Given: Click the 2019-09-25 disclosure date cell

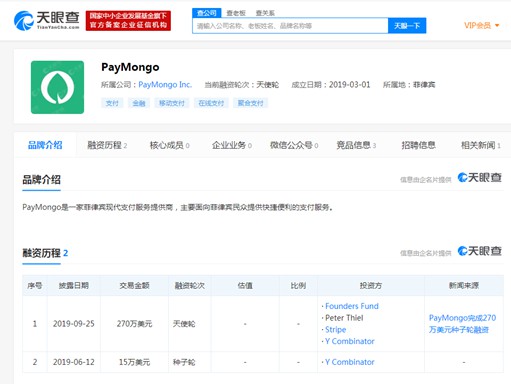Looking at the screenshot, I should coord(74,324).
